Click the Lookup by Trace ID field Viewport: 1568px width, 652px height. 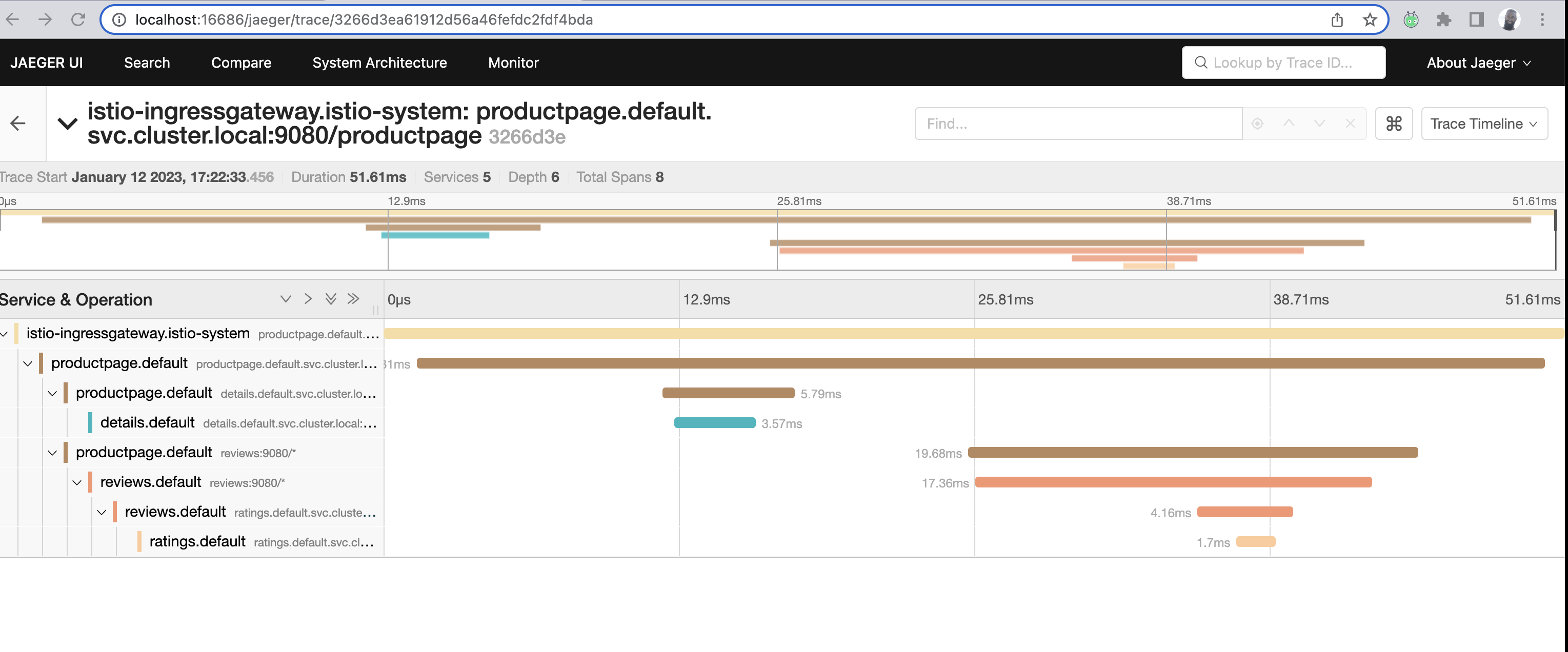(1284, 63)
